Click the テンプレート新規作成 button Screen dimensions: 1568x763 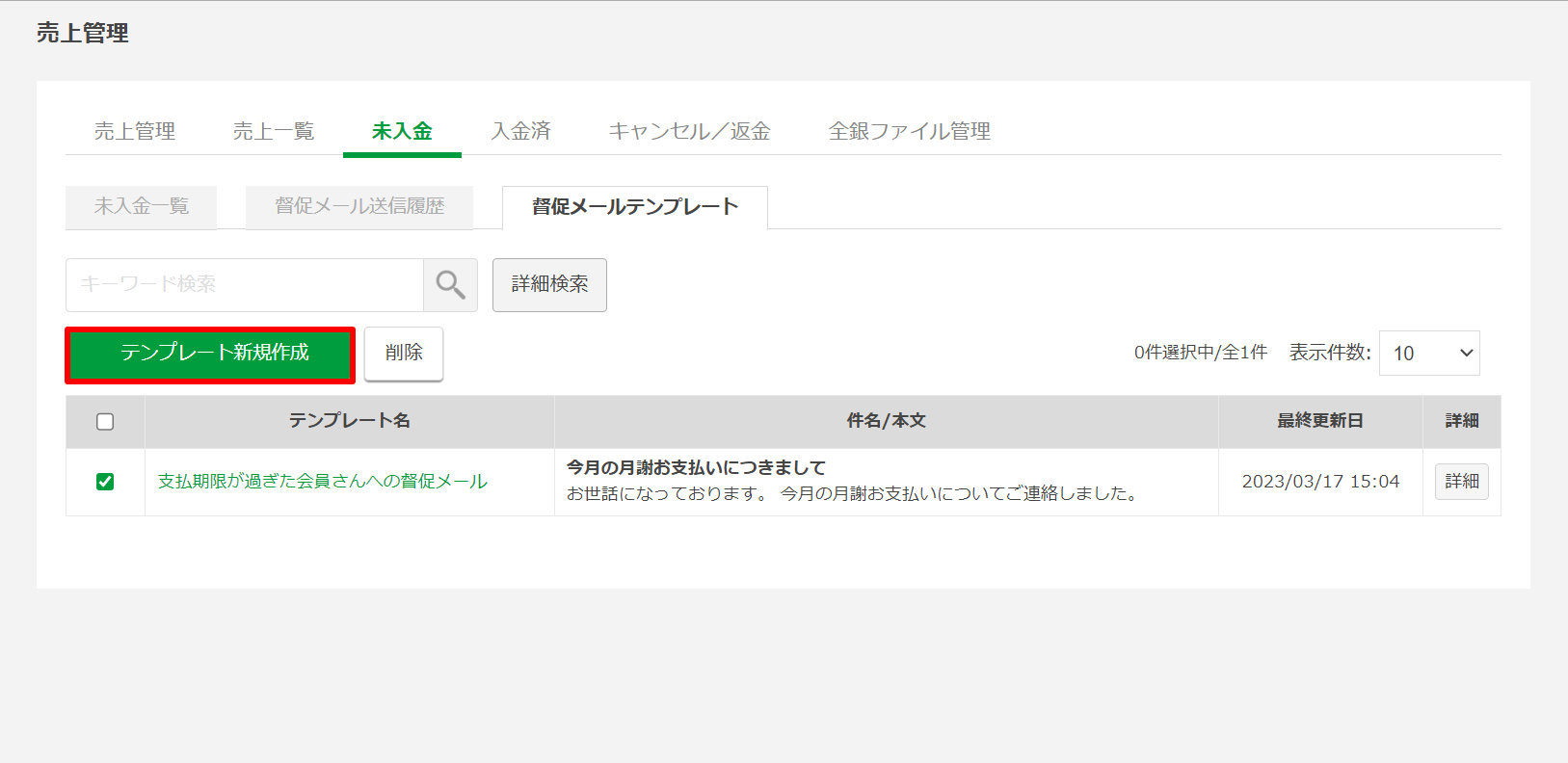tap(210, 355)
